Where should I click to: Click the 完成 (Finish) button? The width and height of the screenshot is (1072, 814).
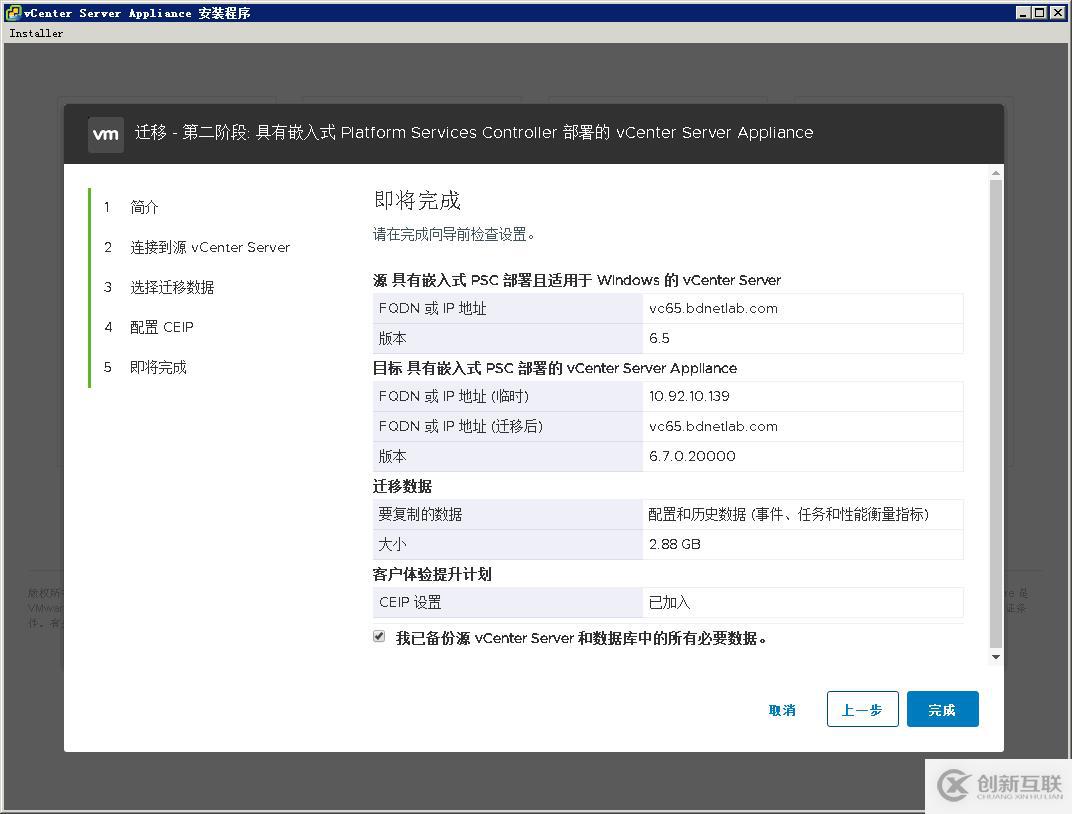(942, 709)
